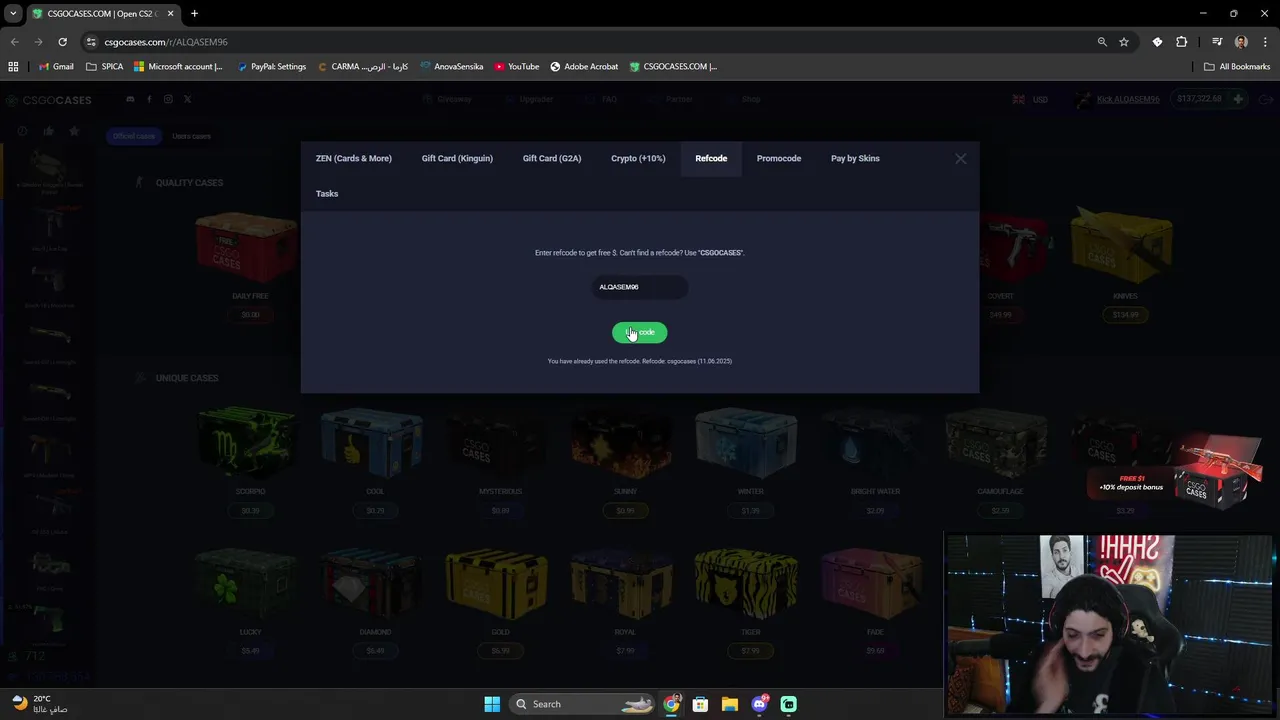The width and height of the screenshot is (1280, 720).
Task: Open the Chrome three-dot menu
Action: tap(1265, 42)
